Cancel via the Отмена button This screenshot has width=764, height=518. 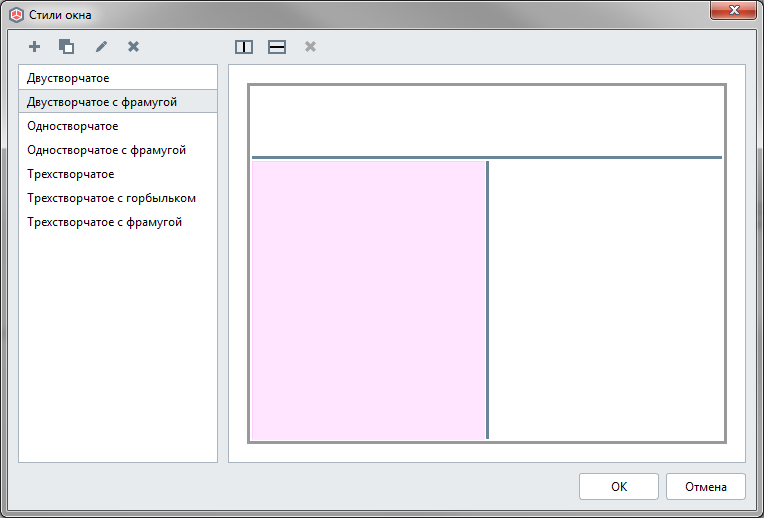pos(706,486)
